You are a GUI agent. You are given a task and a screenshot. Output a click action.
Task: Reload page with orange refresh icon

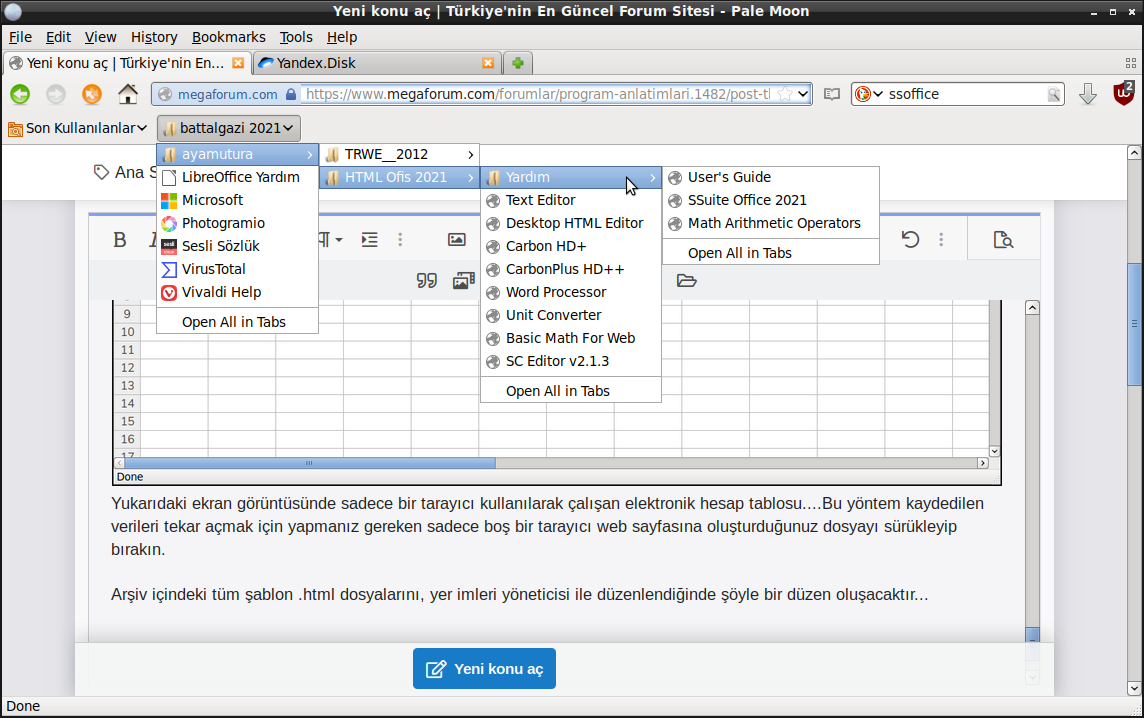91,94
